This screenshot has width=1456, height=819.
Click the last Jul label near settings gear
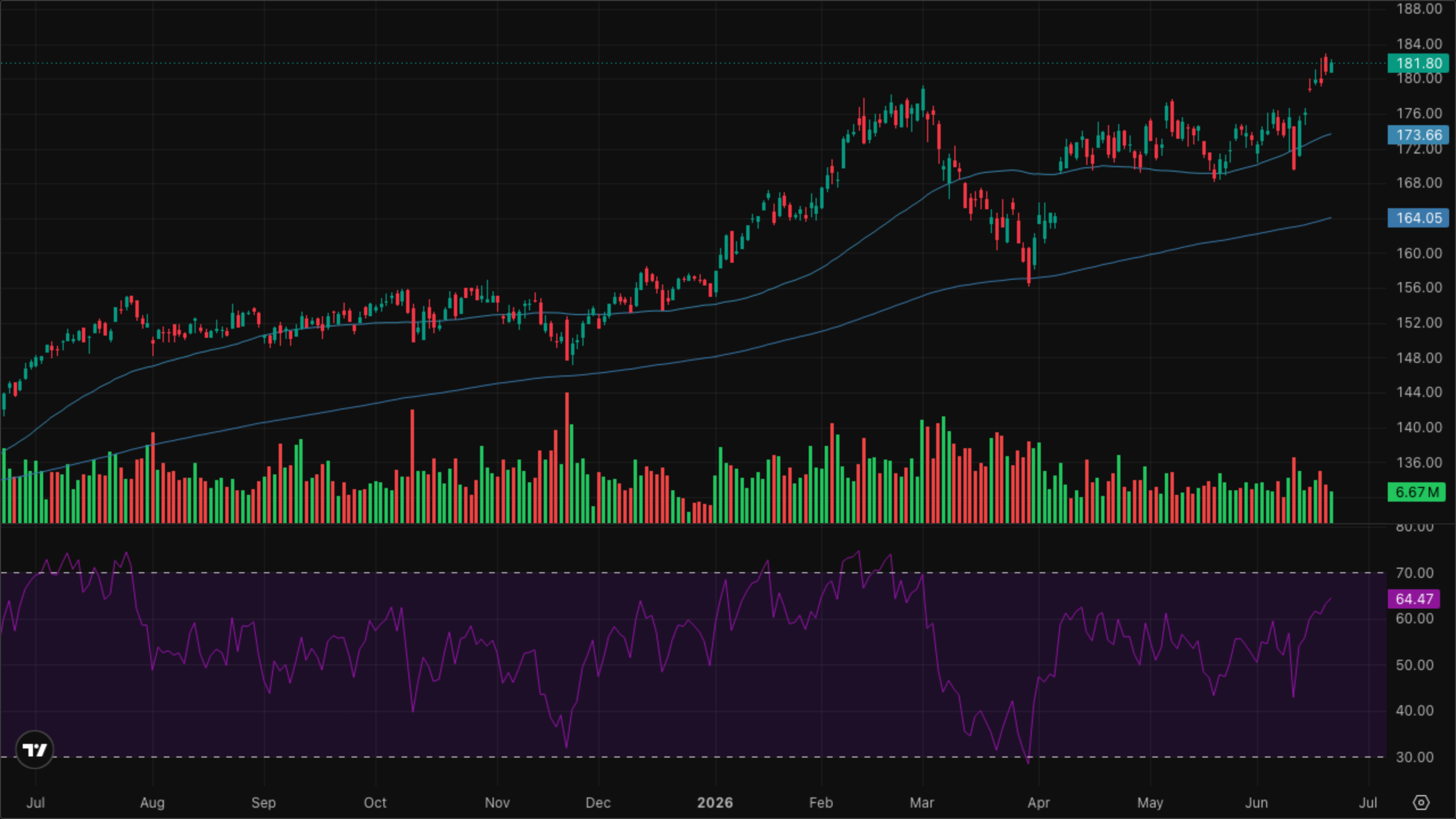(1368, 803)
